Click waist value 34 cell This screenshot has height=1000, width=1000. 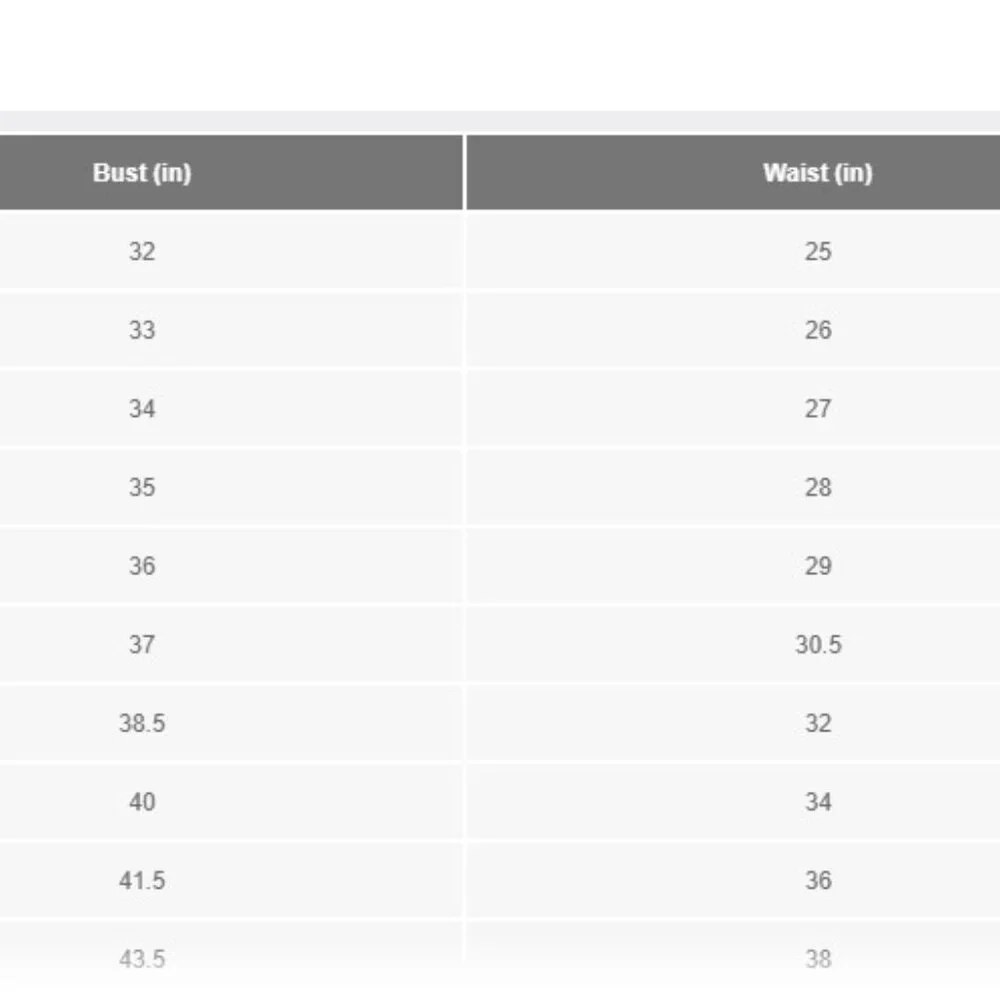click(733, 802)
